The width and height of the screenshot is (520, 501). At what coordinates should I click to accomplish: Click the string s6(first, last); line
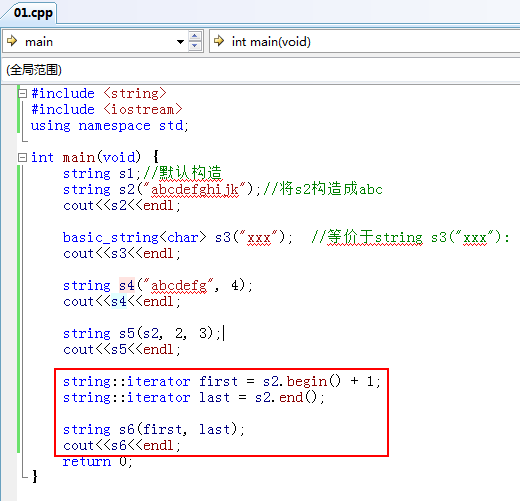click(x=154, y=429)
